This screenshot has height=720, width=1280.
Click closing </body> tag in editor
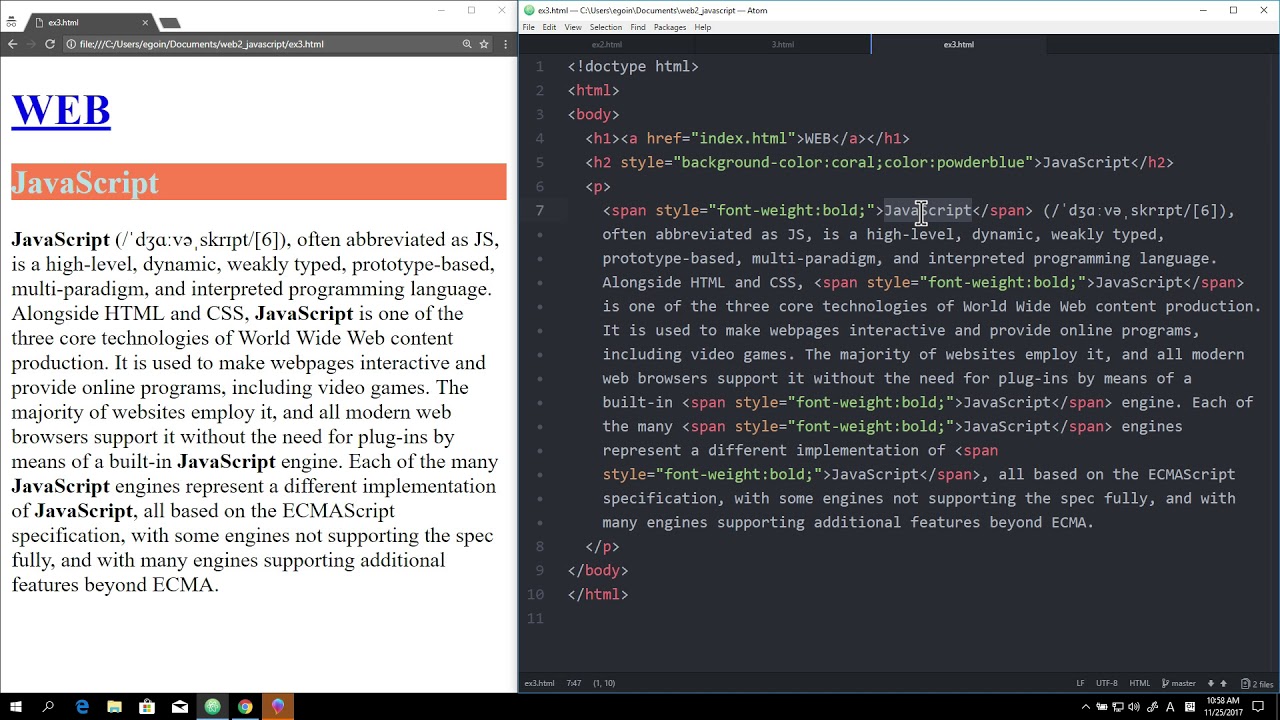point(598,570)
